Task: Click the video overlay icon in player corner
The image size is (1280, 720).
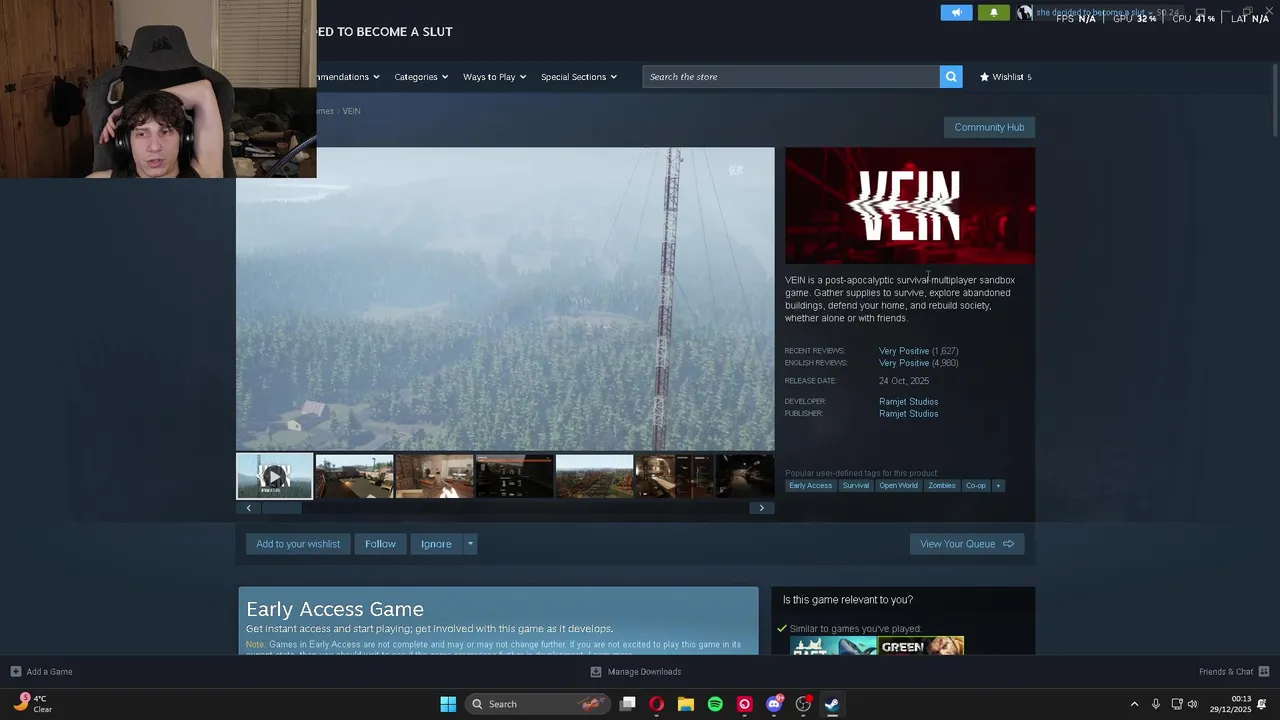Action: tap(736, 170)
